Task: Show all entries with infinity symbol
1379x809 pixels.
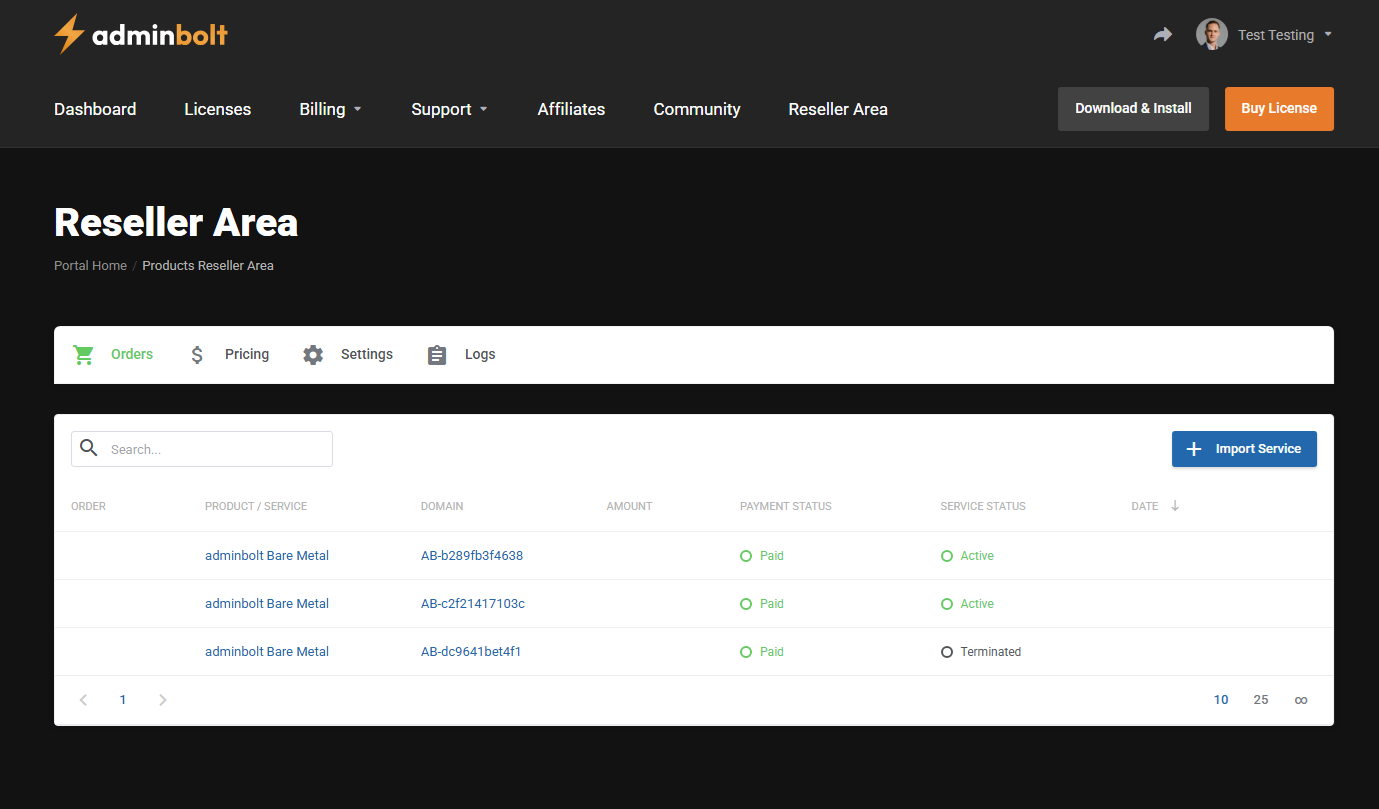Action: tap(1301, 700)
